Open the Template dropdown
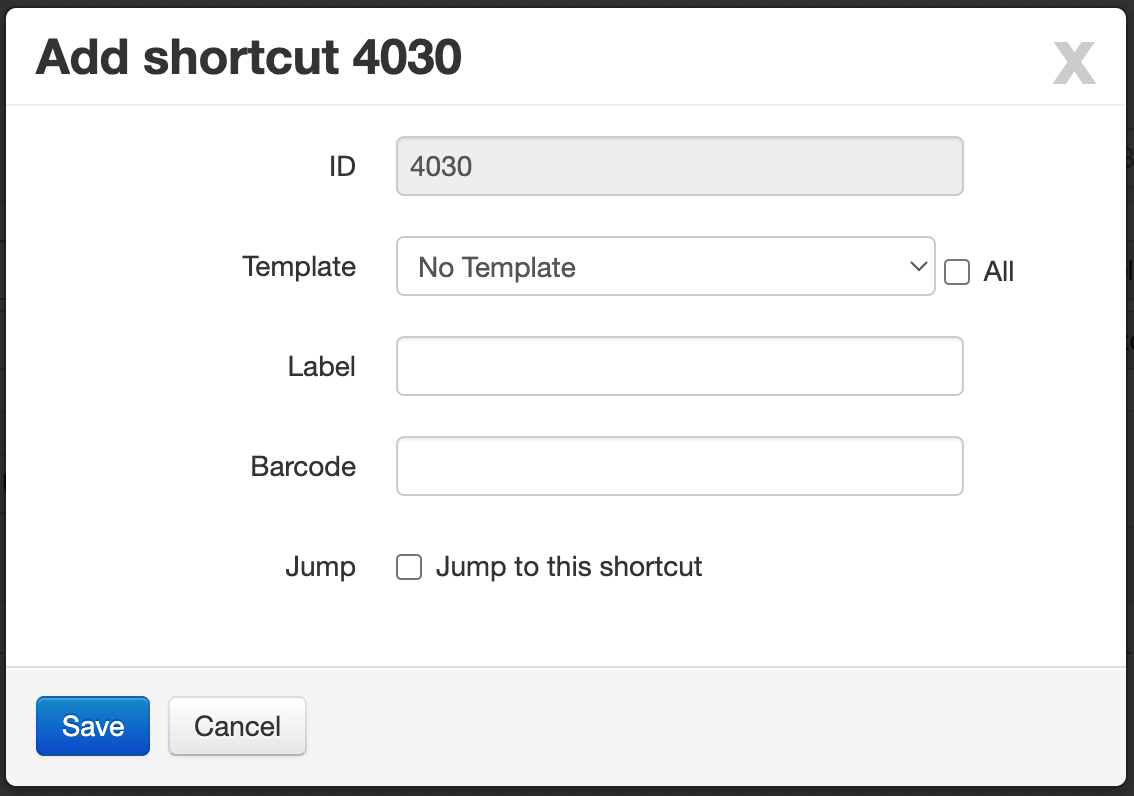 pos(665,266)
